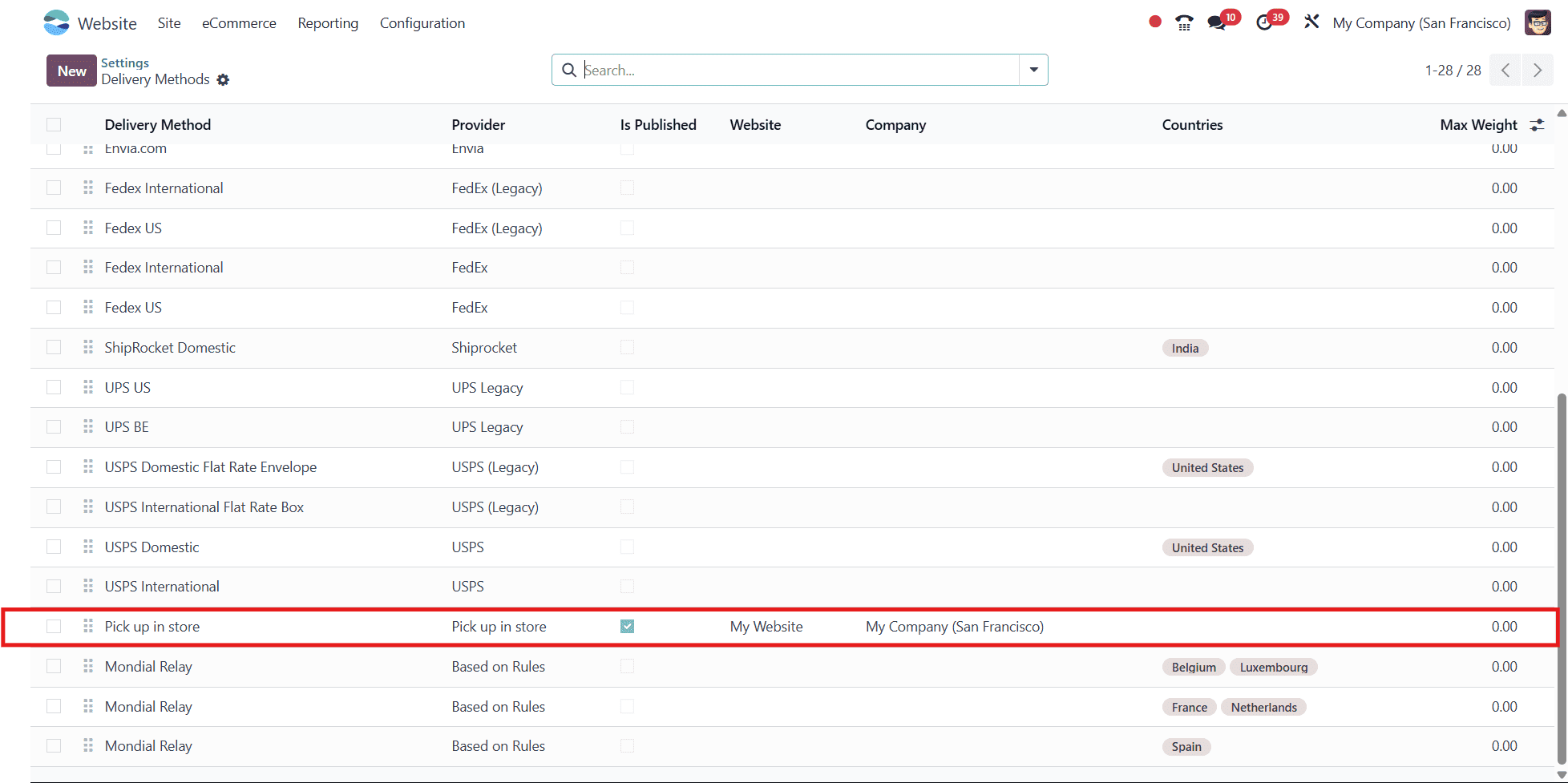Click drag handle of Mondial Relay Belgium row
This screenshot has width=1568, height=783.
pyautogui.click(x=88, y=666)
